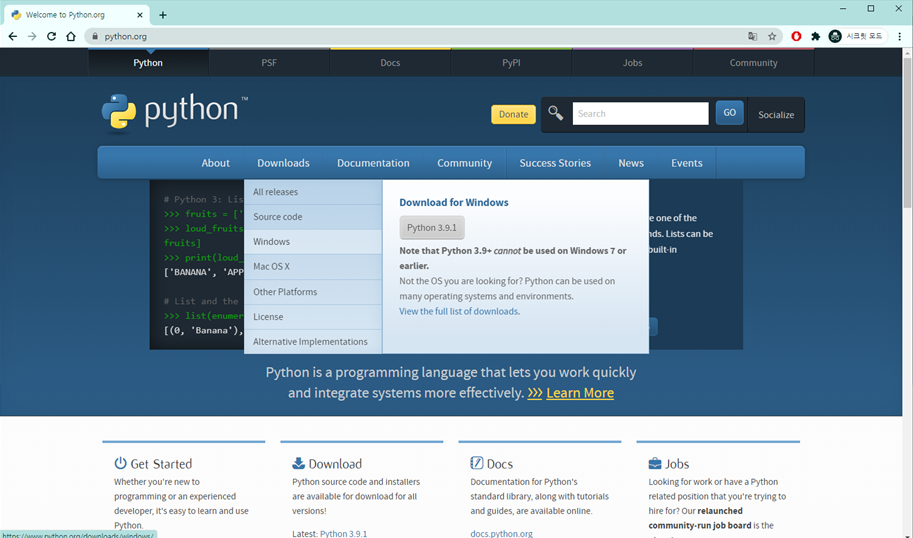Viewport: 913px width, 538px height.
Task: Click the Learn More link
Action: (x=580, y=393)
